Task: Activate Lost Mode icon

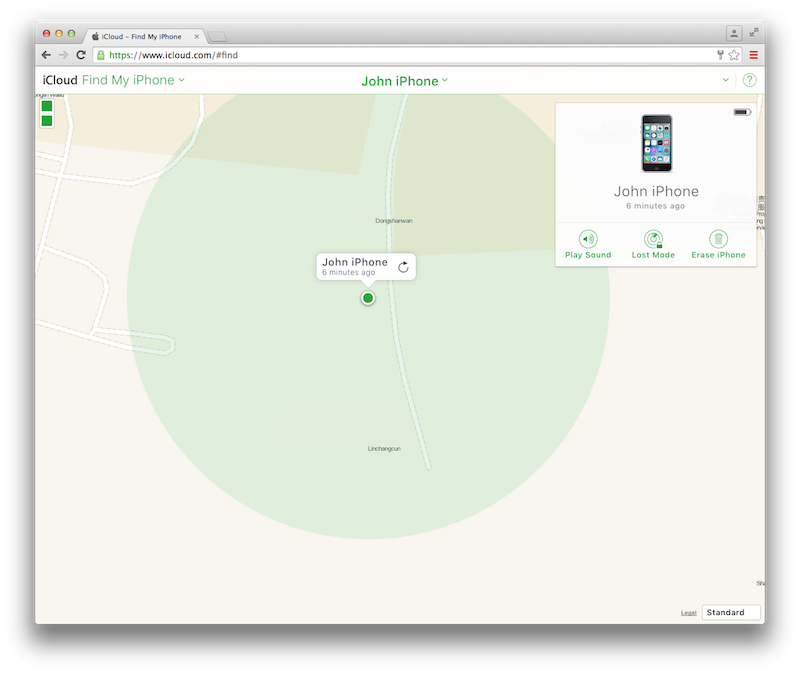Action: (x=654, y=239)
